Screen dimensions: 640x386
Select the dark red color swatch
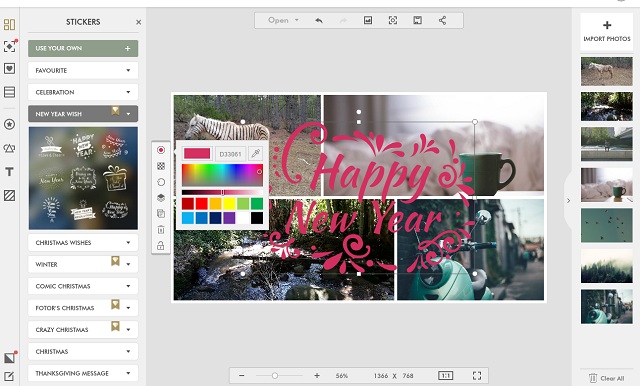point(188,203)
